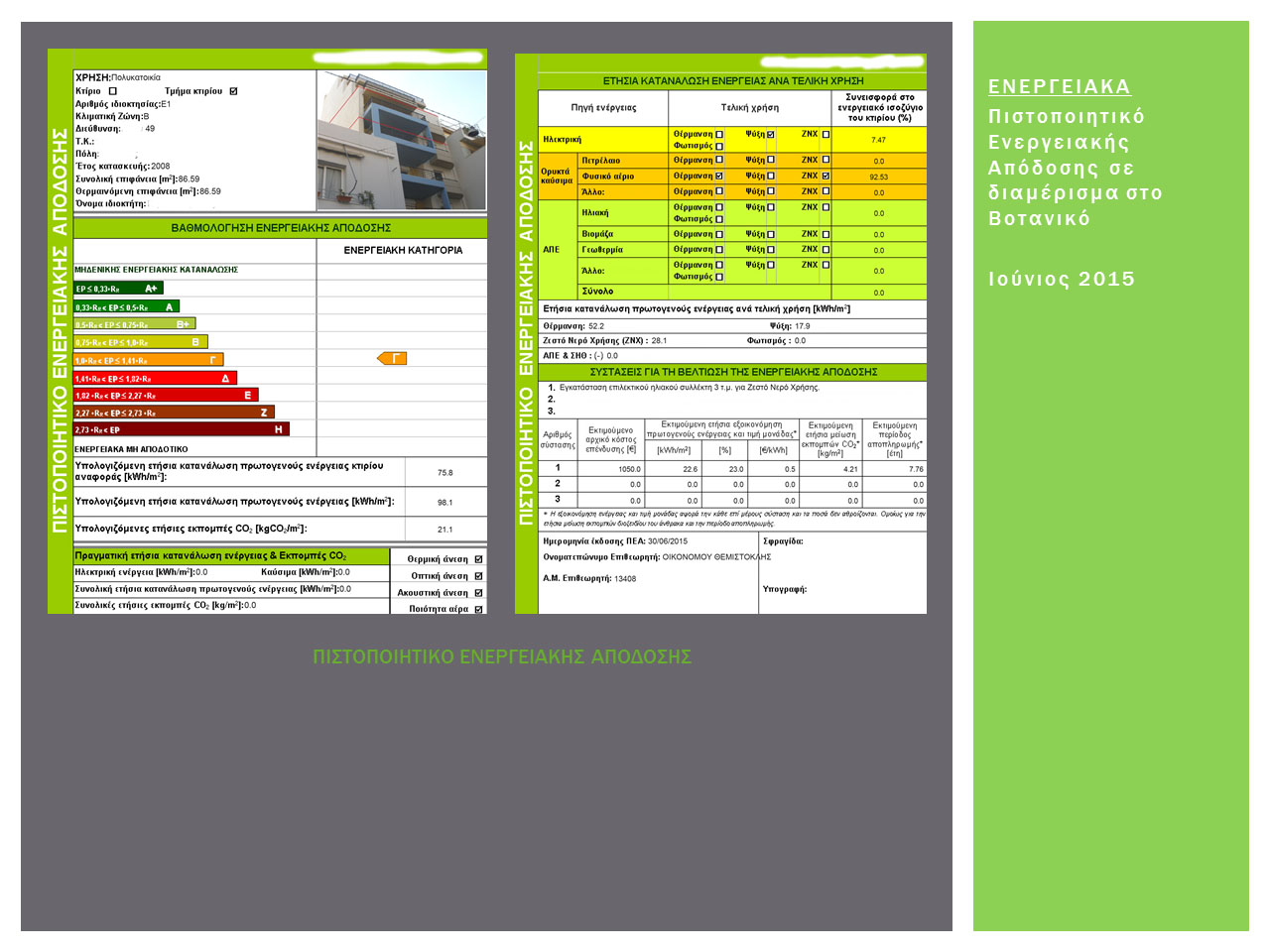Click the ΕΝΕΡΓΕΙΑΚΗ ΚΑΤΗΓΟΡΙΑ column heading
The image size is (1270, 952).
(403, 250)
